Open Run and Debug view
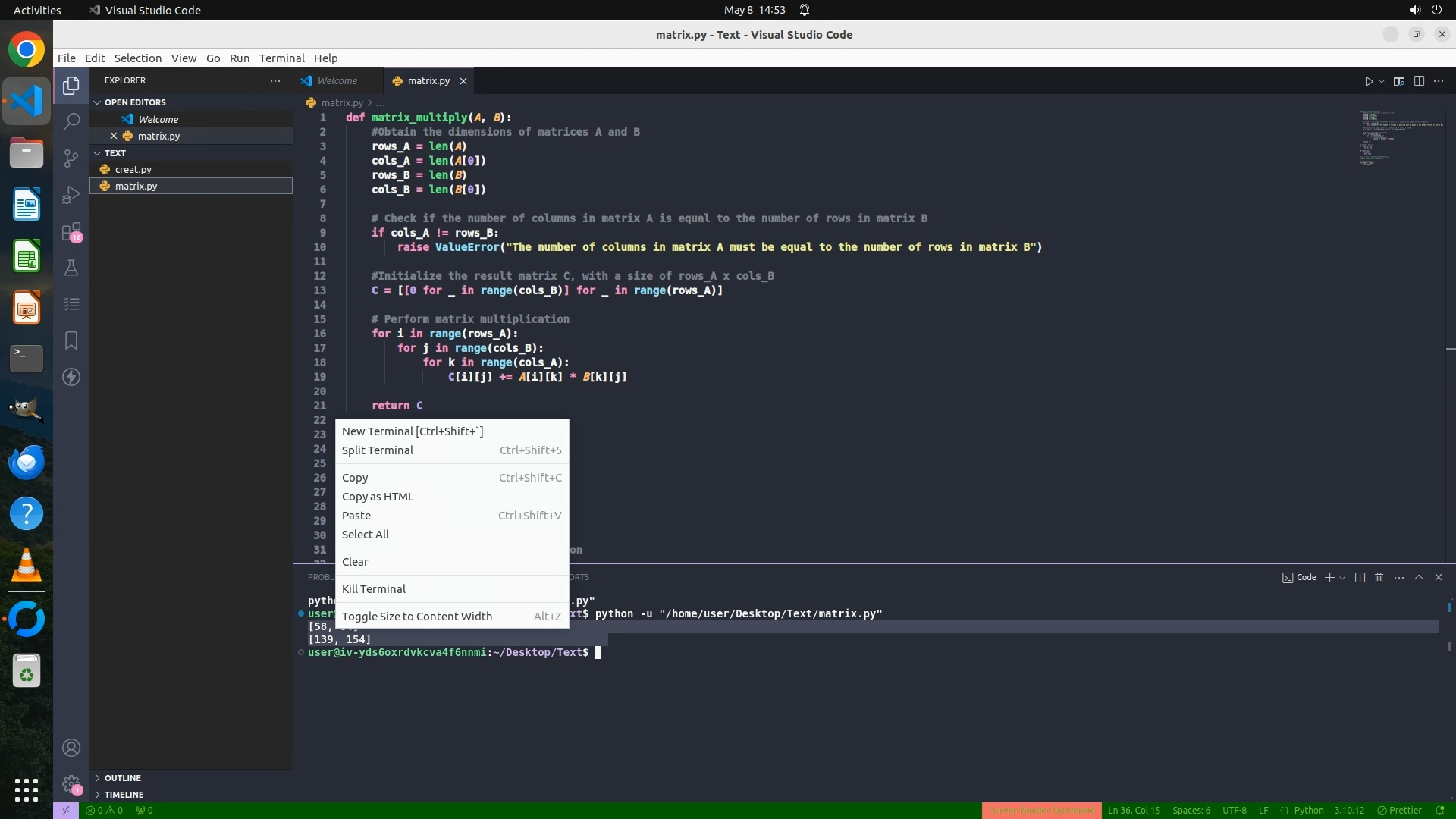Image resolution: width=1456 pixels, height=819 pixels. pyautogui.click(x=71, y=195)
